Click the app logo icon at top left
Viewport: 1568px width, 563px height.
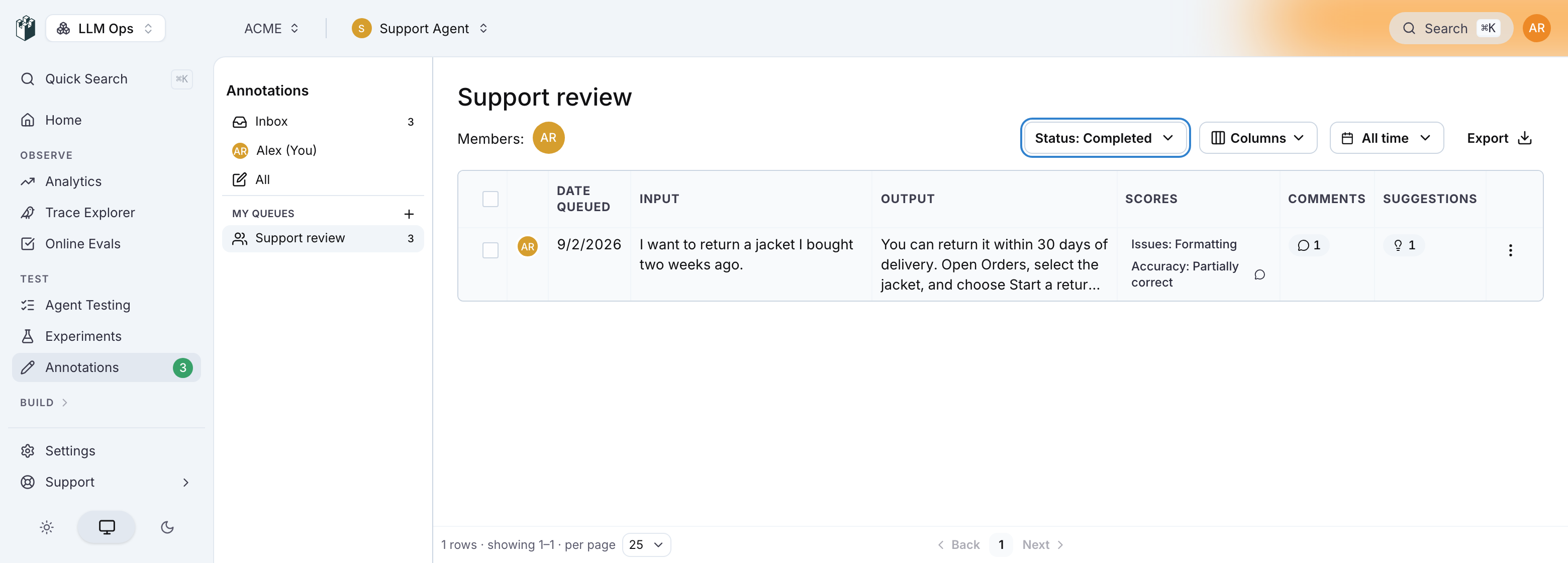tap(26, 28)
